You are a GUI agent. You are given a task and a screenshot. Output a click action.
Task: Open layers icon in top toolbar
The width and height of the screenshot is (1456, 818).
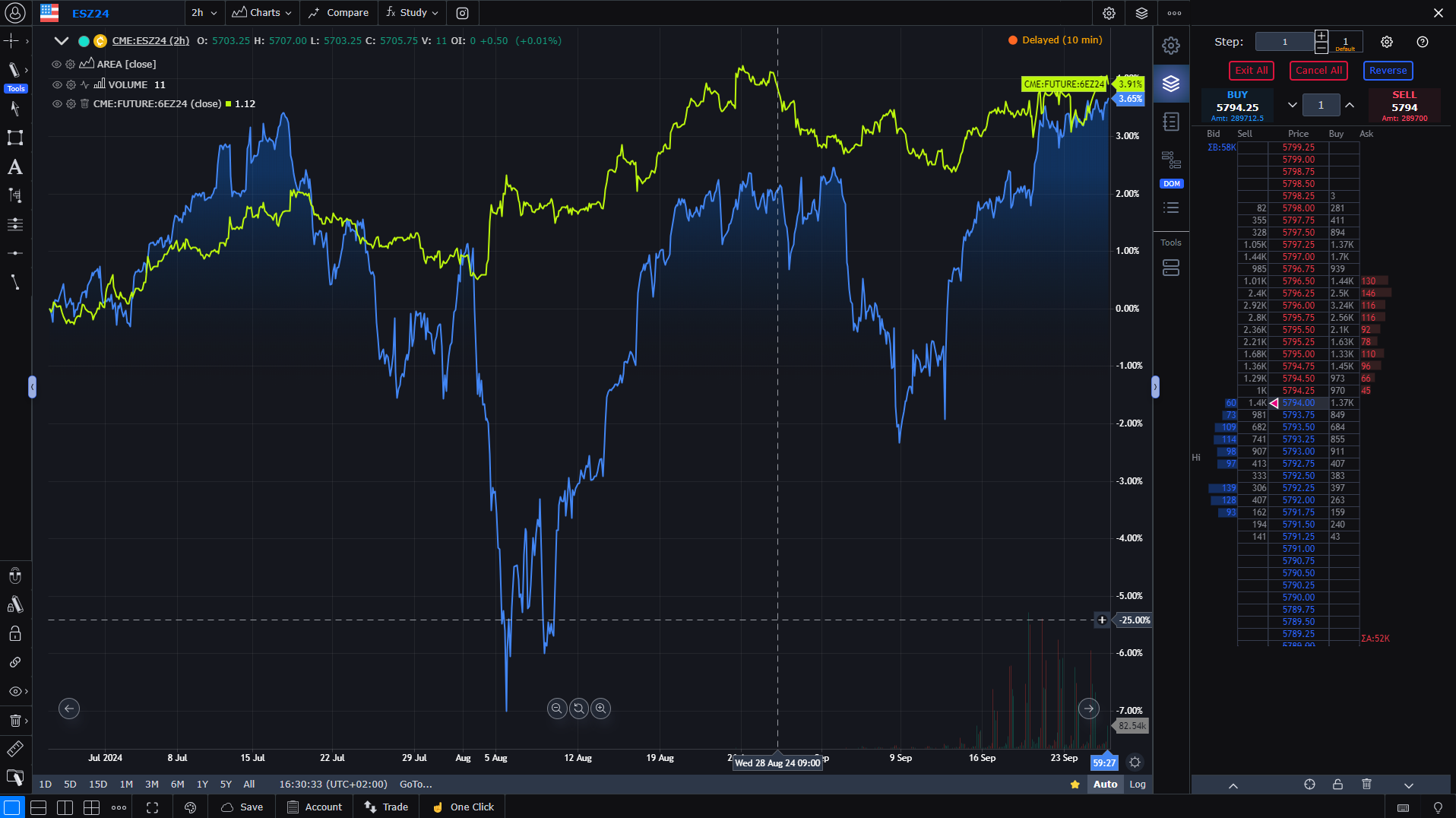pos(1141,13)
